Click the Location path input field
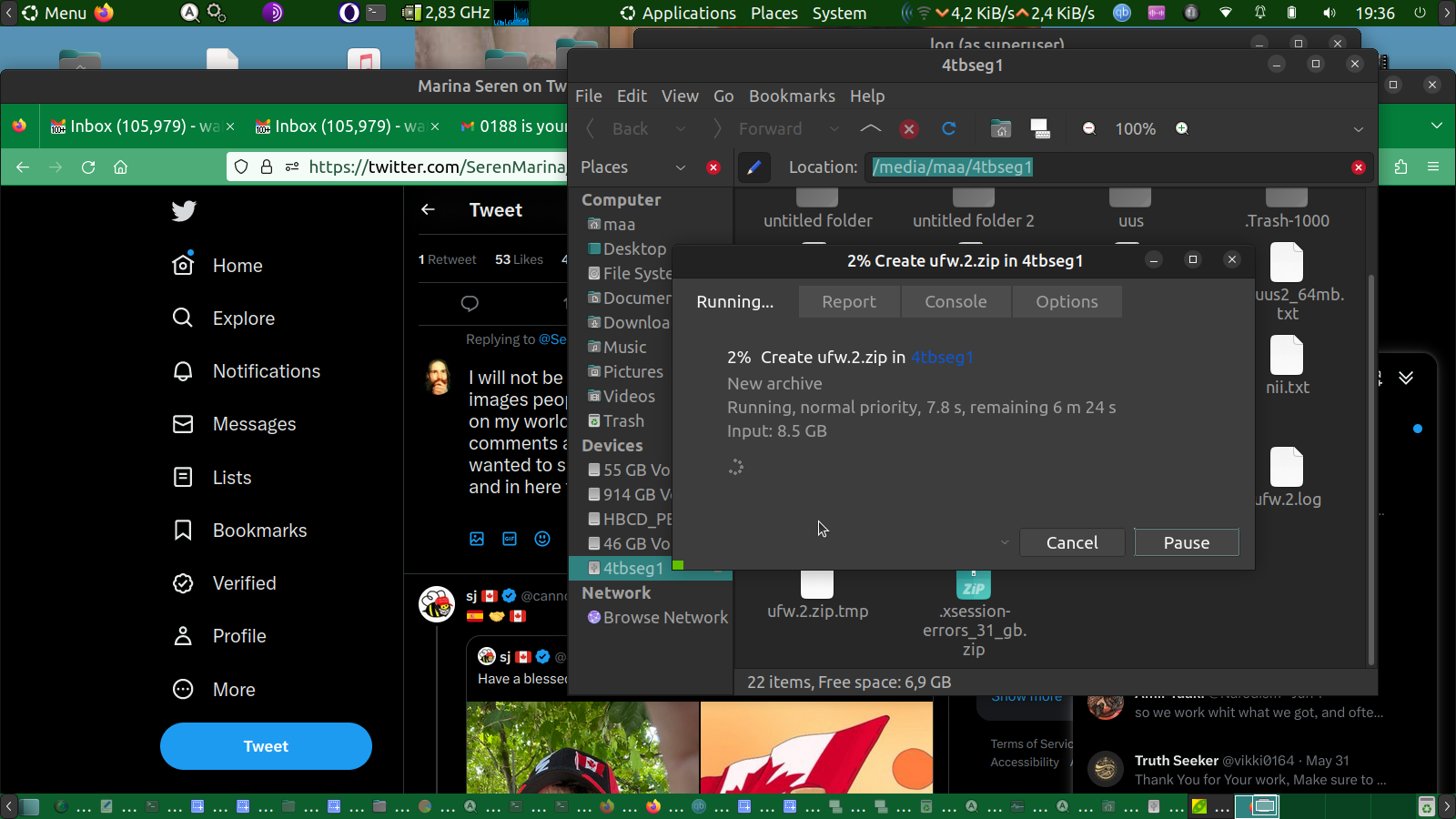1456x819 pixels. coord(1108,167)
